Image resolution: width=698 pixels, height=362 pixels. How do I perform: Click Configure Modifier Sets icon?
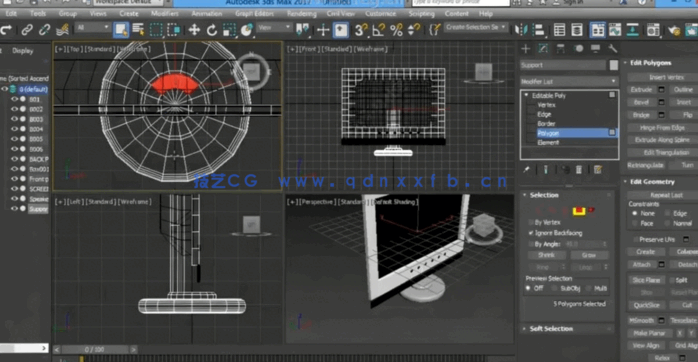[x=598, y=170]
